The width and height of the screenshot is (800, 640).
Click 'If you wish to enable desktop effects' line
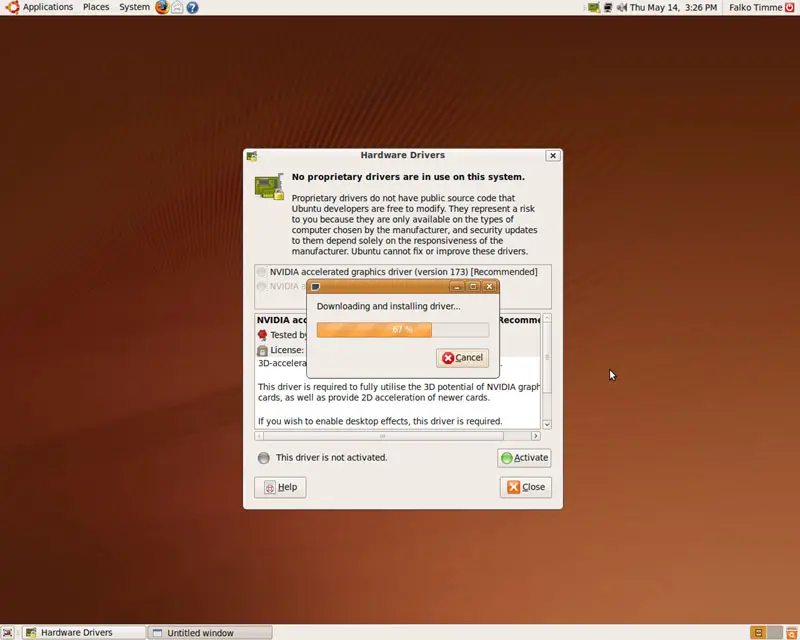click(380, 422)
